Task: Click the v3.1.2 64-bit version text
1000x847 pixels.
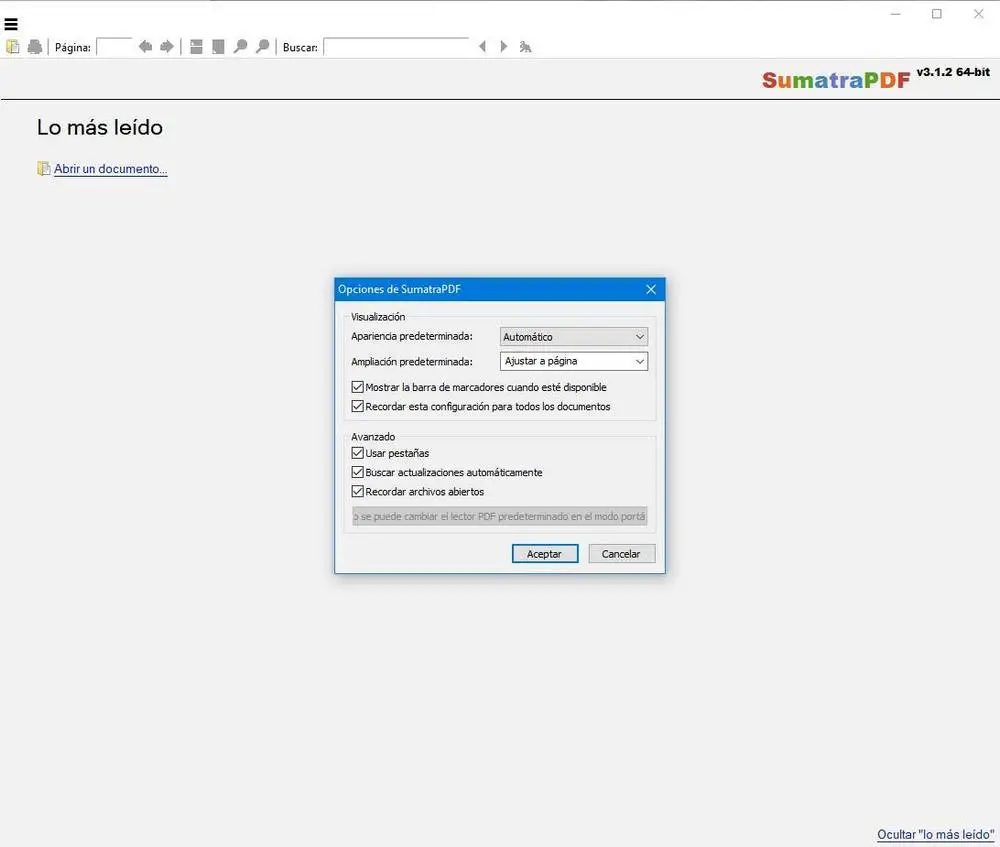Action: [953, 72]
